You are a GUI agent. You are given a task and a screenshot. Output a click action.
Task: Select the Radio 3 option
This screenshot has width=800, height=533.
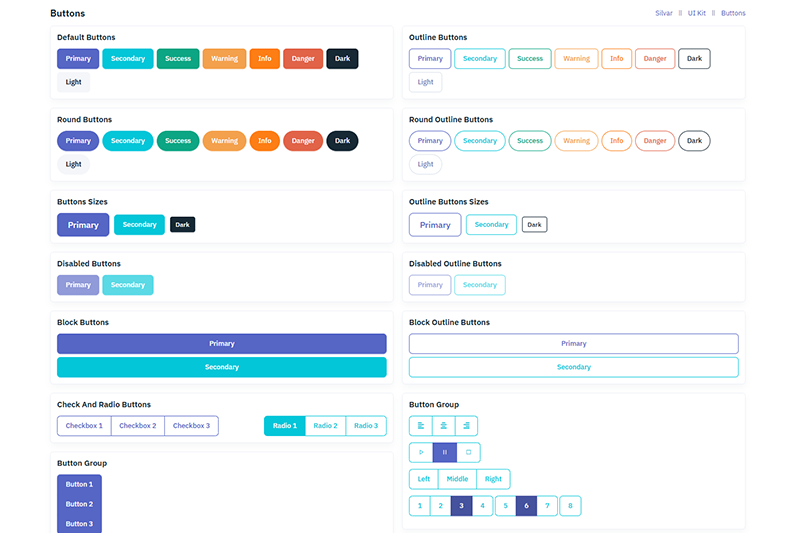pyautogui.click(x=366, y=426)
